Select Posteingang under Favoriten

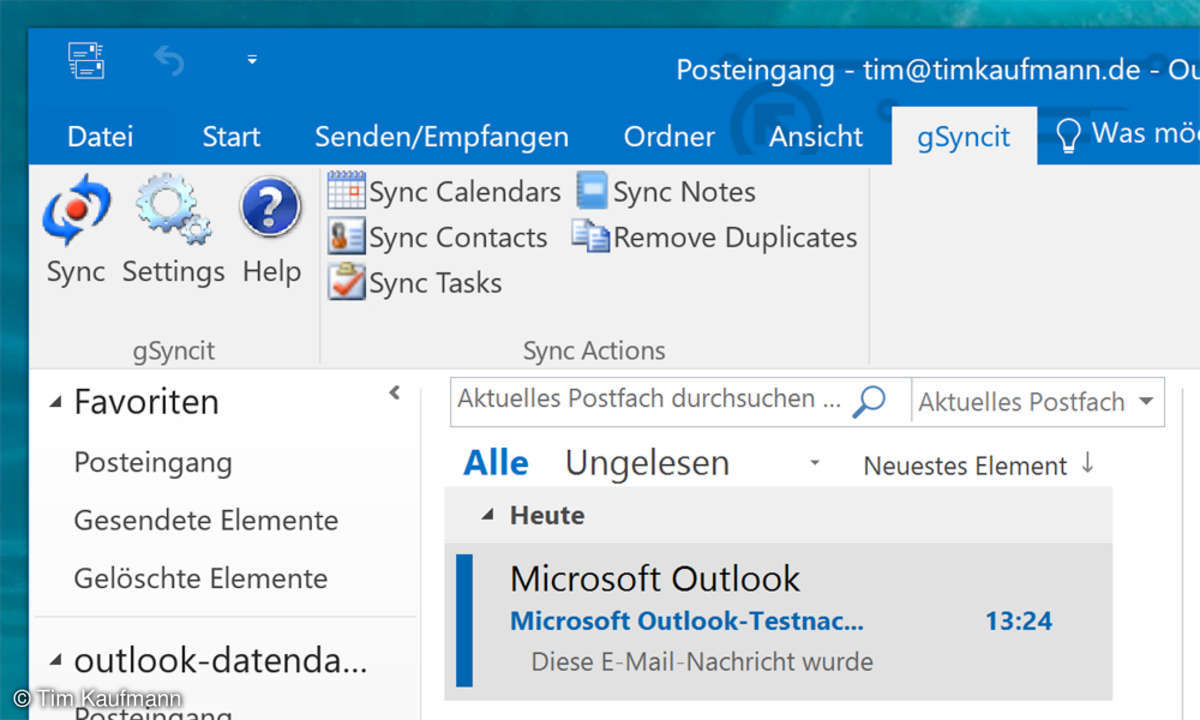pos(153,463)
